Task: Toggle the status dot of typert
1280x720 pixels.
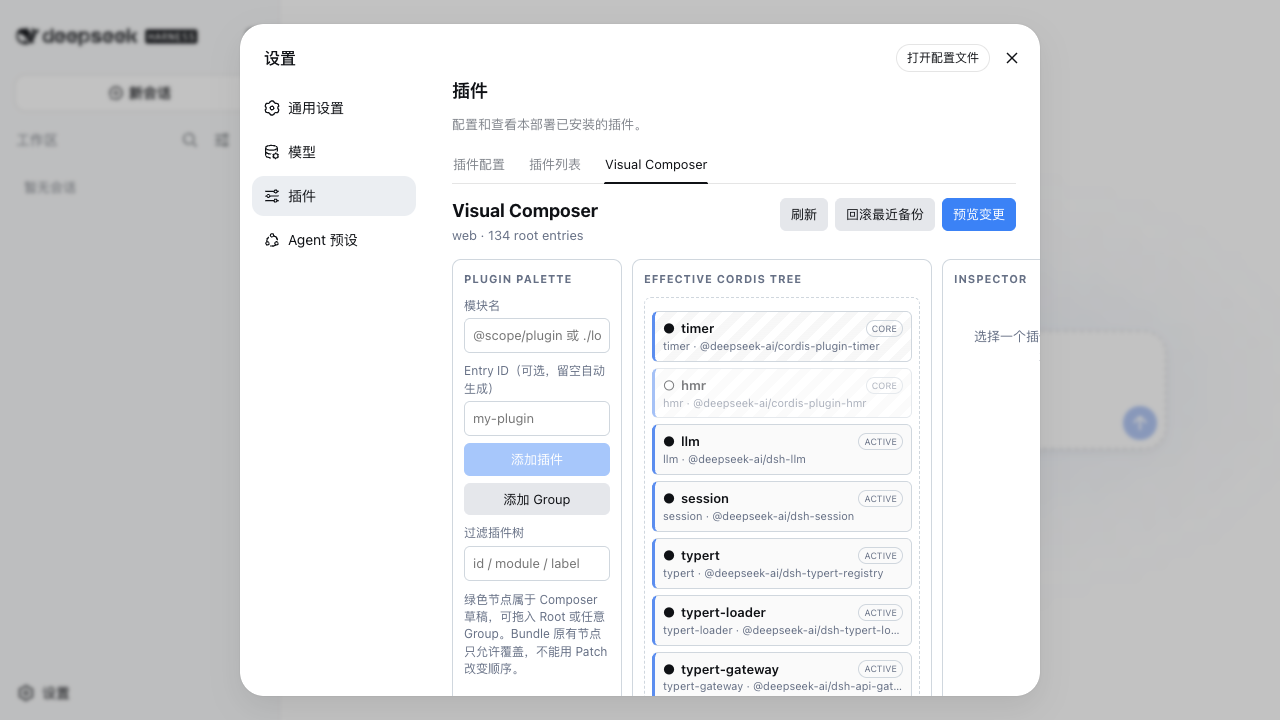Action: (x=669, y=555)
